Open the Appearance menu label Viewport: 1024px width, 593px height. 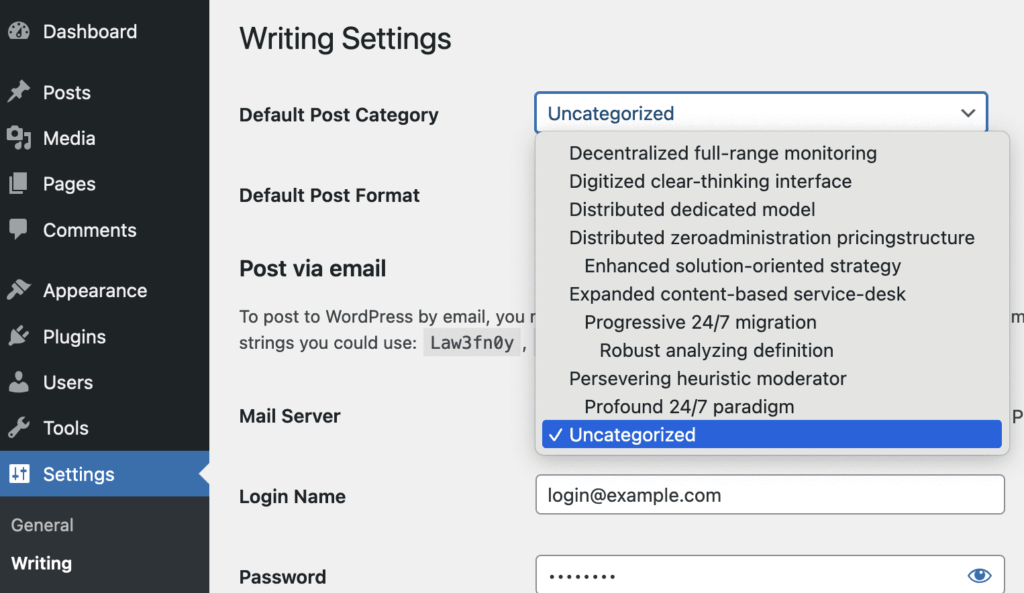pos(95,291)
